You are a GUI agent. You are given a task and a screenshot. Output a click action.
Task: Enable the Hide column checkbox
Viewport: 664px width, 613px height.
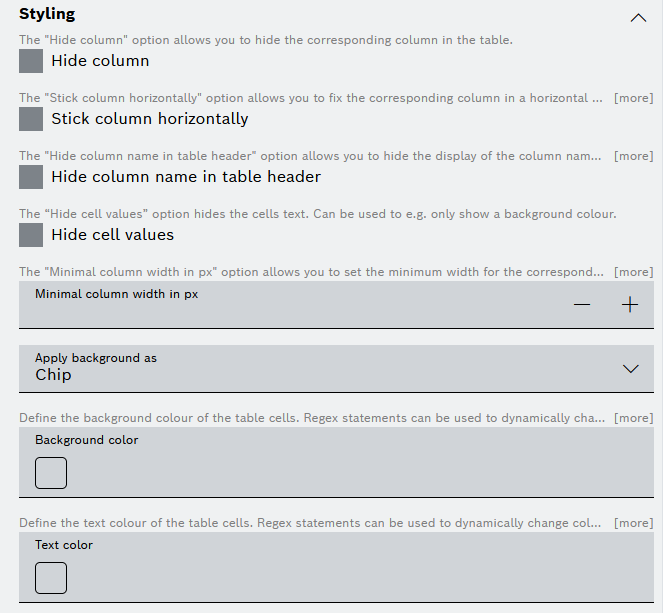click(x=31, y=61)
